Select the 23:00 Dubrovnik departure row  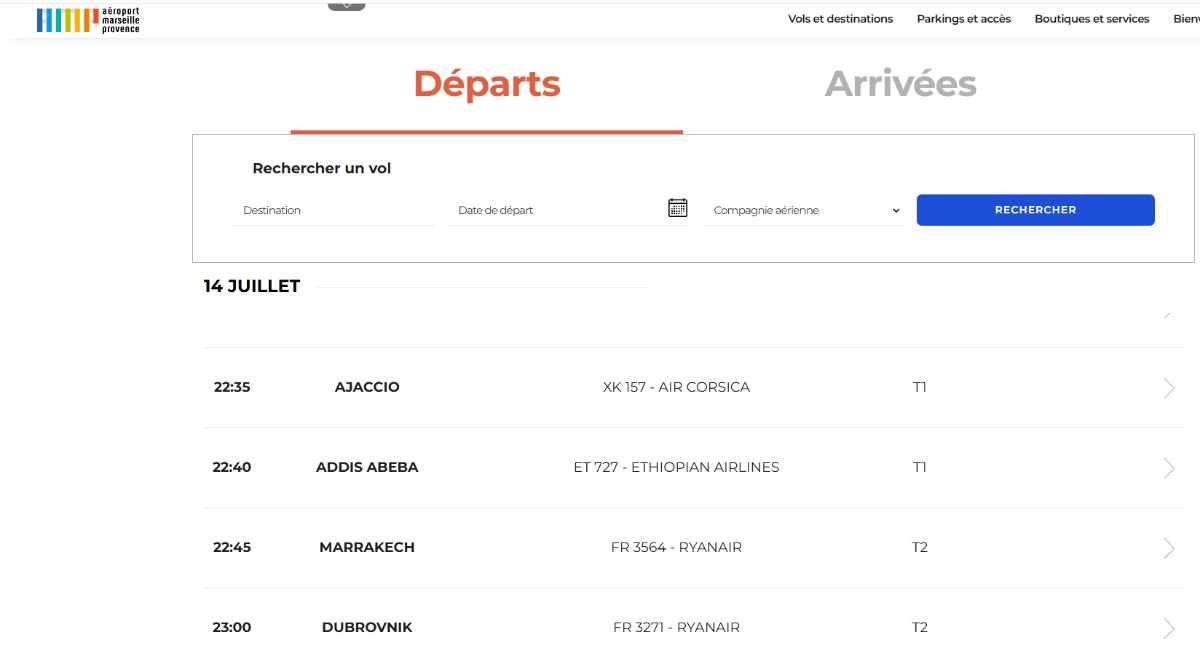(693, 626)
